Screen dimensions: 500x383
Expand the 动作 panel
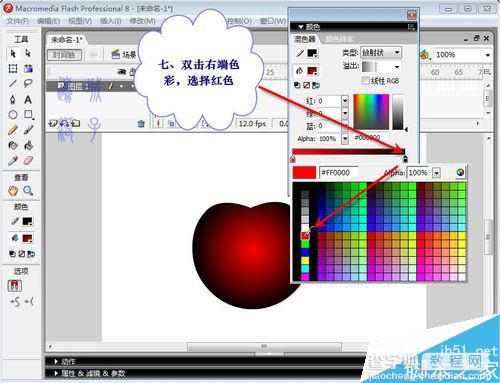click(57, 361)
